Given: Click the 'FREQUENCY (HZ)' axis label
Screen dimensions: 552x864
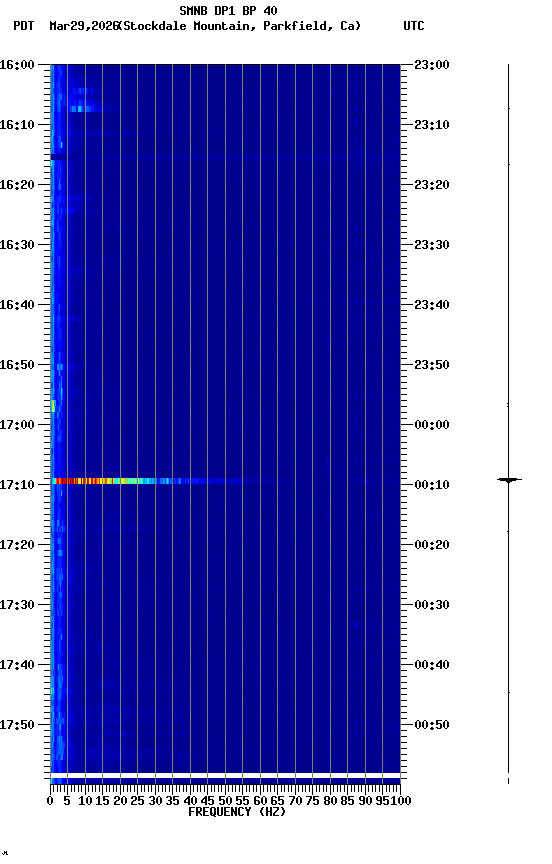Looking at the screenshot, I should [x=237, y=813].
